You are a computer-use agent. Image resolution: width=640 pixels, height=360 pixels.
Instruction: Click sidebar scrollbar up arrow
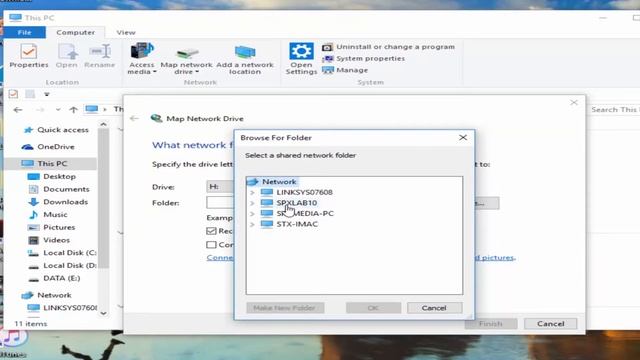coord(103,124)
